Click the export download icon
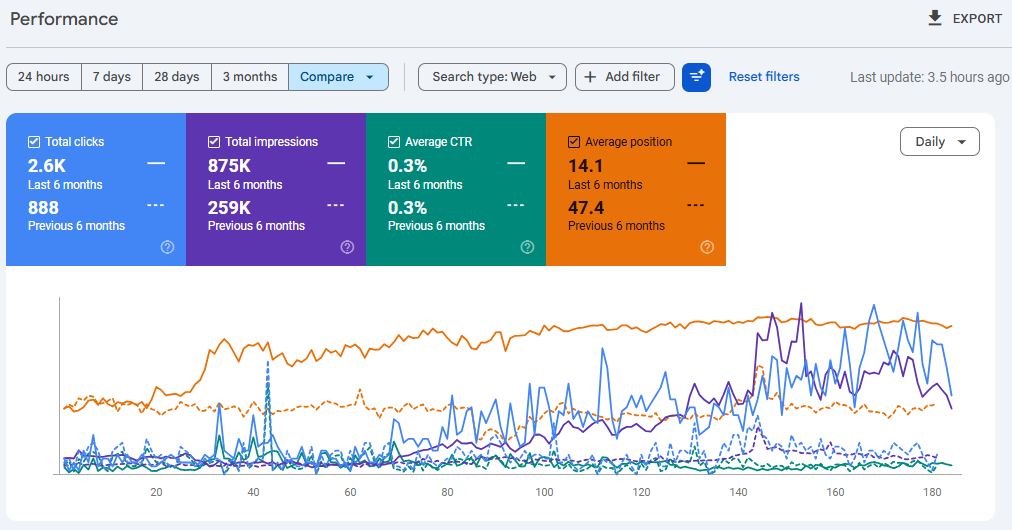Screen dimensions: 1012x530 (x=935, y=18)
